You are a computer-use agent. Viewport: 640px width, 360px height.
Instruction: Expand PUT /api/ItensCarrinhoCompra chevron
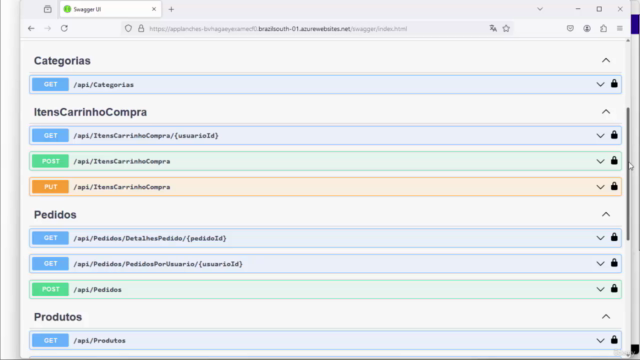click(x=600, y=187)
